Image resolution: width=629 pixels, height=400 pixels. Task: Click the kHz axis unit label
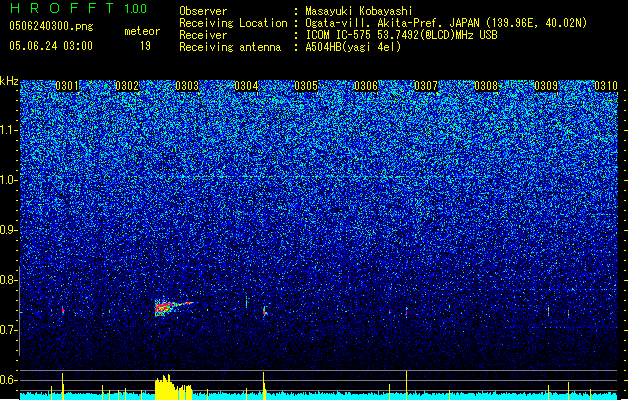[x=9, y=81]
